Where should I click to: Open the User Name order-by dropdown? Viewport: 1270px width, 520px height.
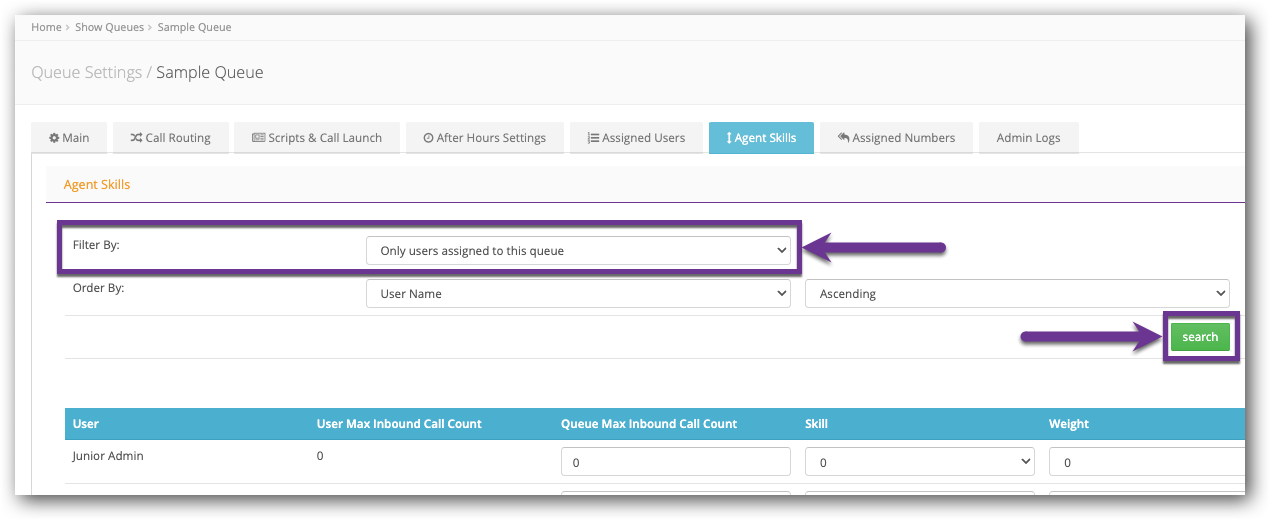[578, 294]
